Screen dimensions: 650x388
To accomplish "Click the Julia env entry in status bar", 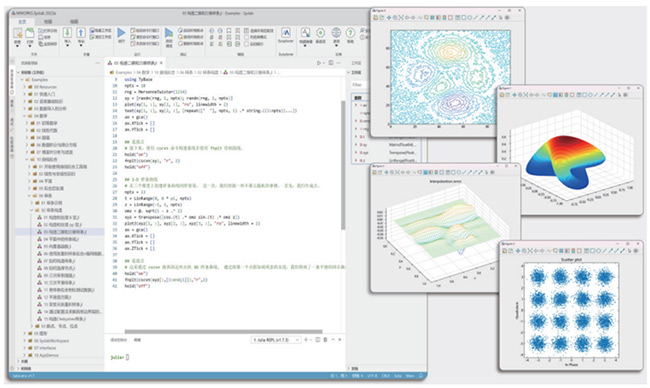I will tap(24, 376).
